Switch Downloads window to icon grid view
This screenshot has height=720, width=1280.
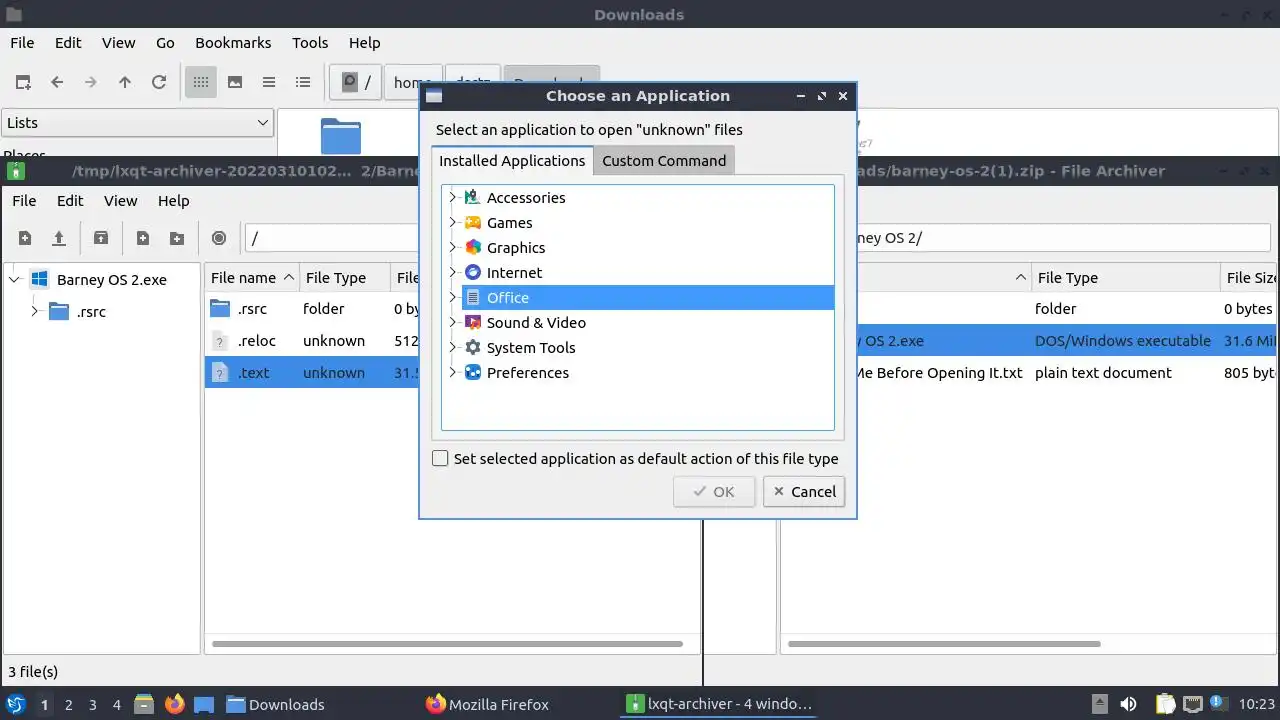(x=201, y=82)
